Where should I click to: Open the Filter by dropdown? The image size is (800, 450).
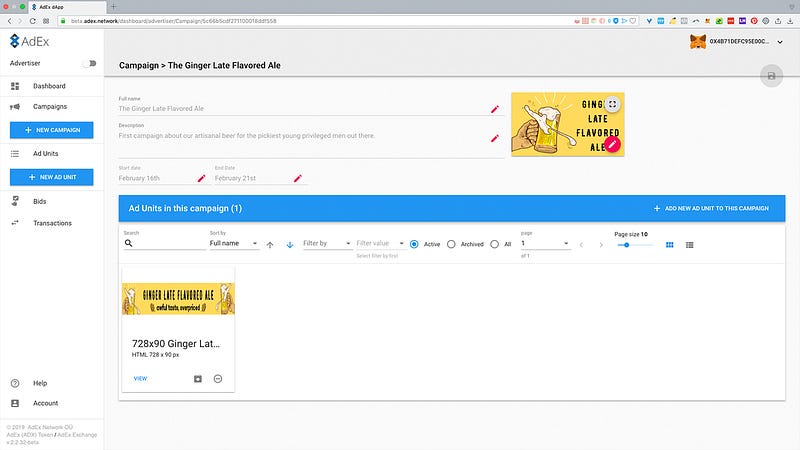(x=327, y=243)
